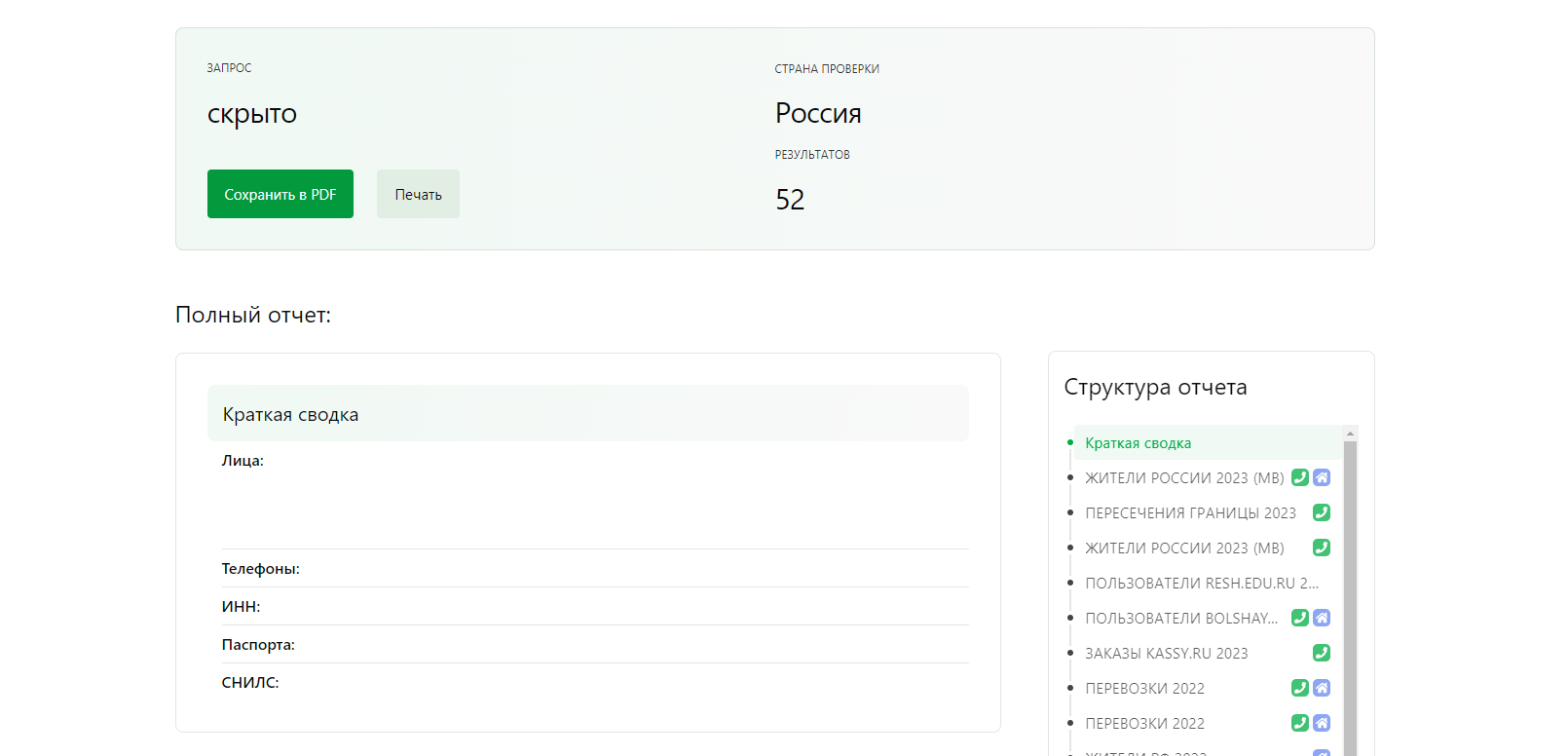Click phone icon beside ПЕРЕСЕЧЕНИЯ ГРАНИЦЫ 2023
Viewport: 1568px width, 756px height.
click(1322, 512)
